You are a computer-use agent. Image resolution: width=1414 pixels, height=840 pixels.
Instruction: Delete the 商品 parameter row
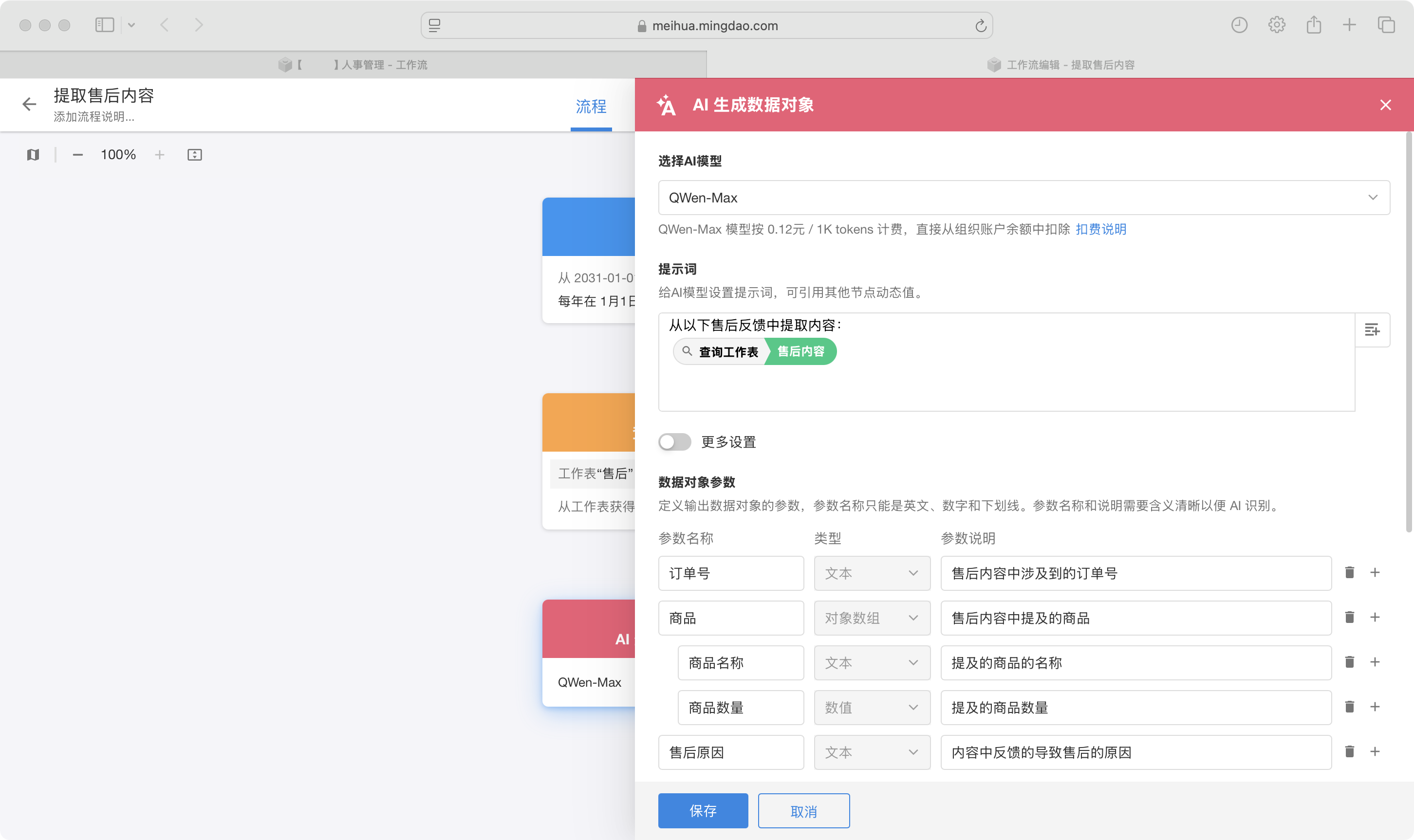(1349, 618)
